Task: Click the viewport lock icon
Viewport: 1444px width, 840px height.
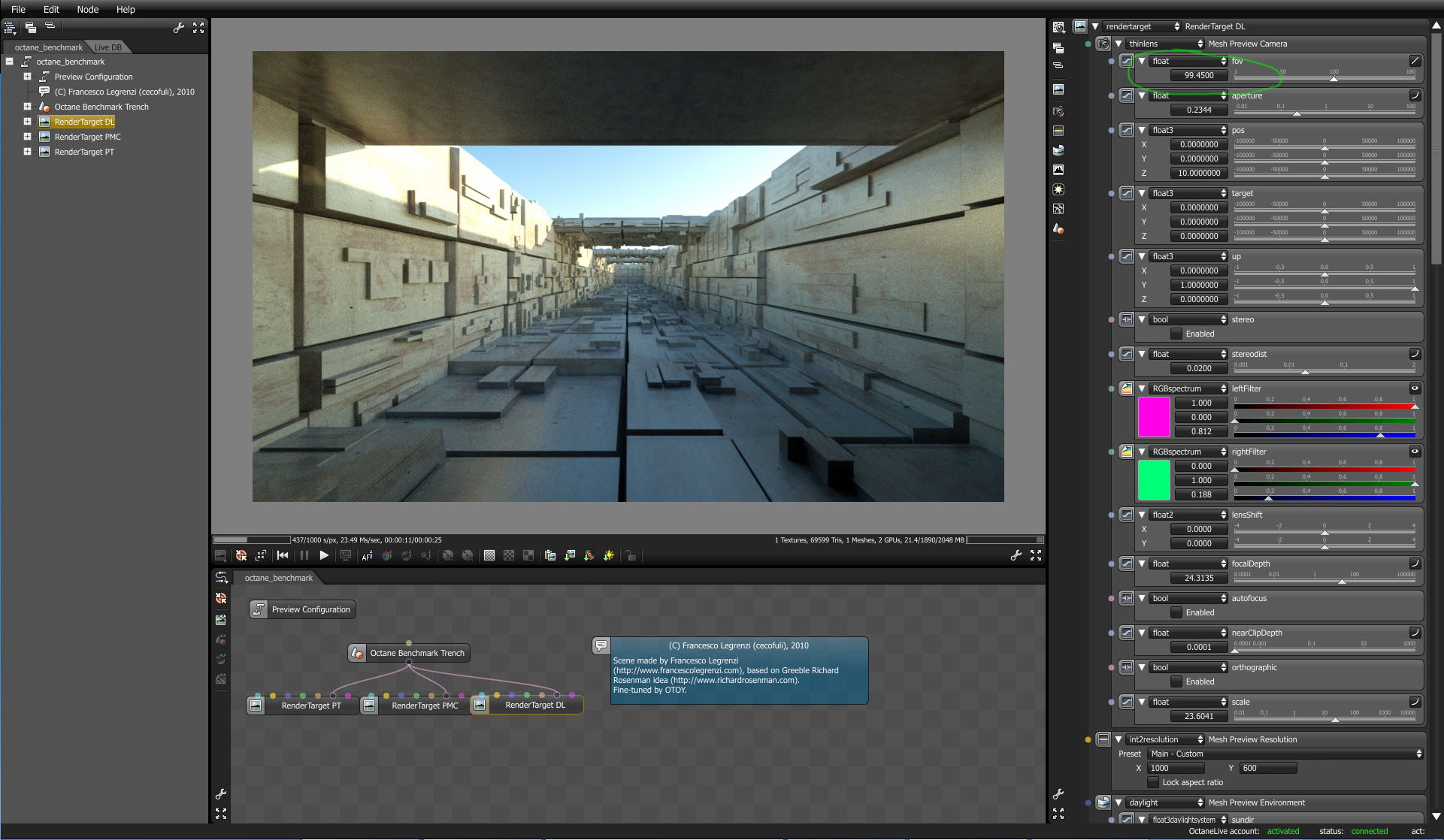Action: 631,555
